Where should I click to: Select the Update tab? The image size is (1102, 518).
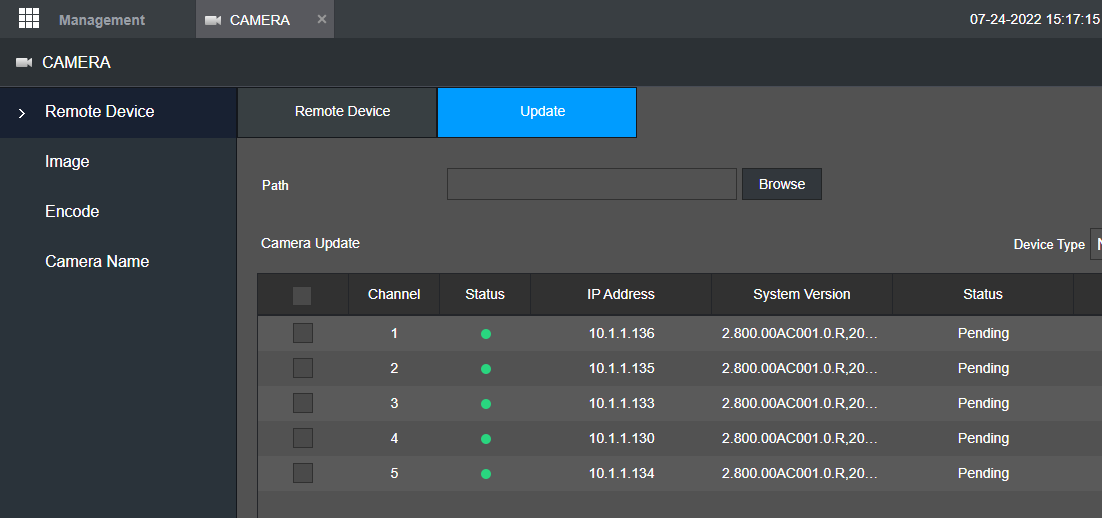(537, 112)
